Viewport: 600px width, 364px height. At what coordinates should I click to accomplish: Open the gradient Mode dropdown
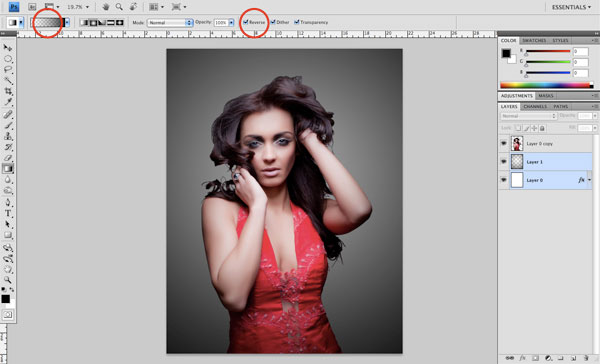[170, 23]
